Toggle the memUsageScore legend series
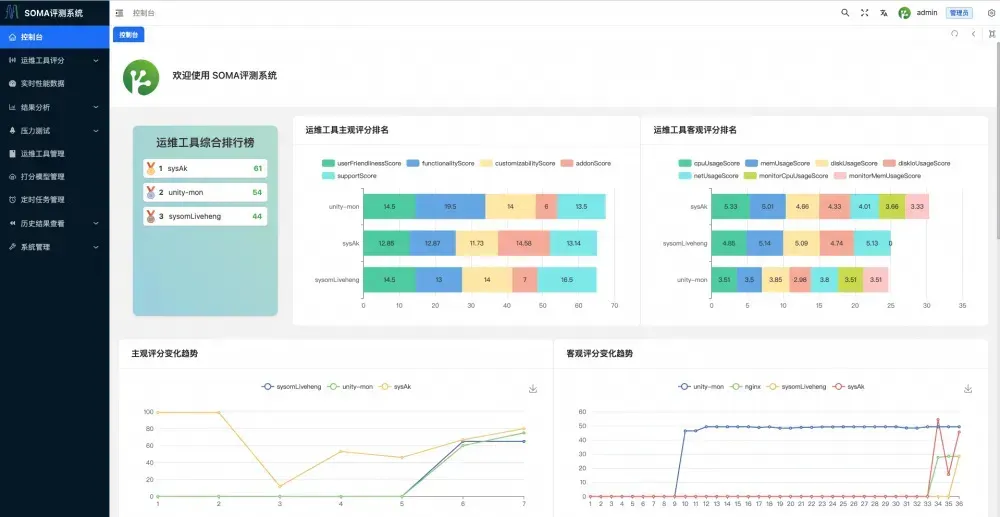The height and width of the screenshot is (517, 1000). point(777,163)
